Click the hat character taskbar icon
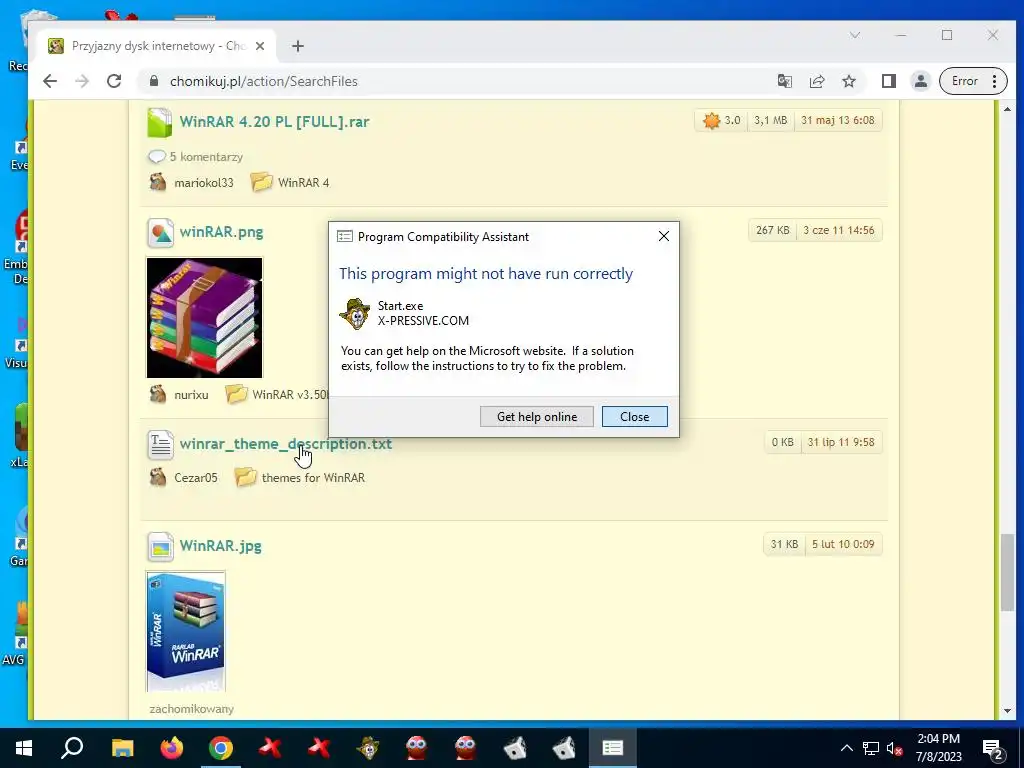Viewport: 1024px width, 768px height. 368,748
